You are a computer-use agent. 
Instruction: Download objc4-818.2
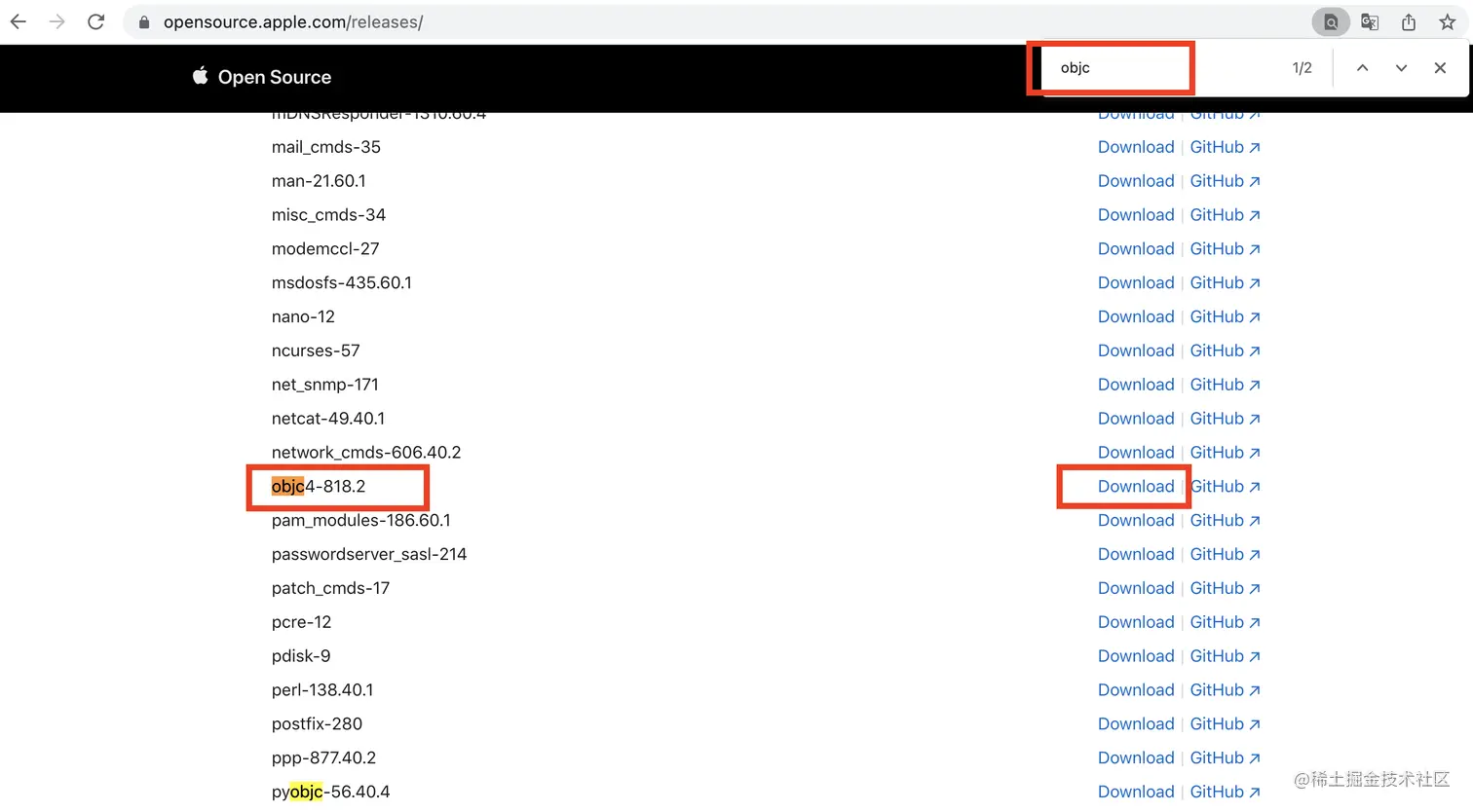[x=1136, y=486]
